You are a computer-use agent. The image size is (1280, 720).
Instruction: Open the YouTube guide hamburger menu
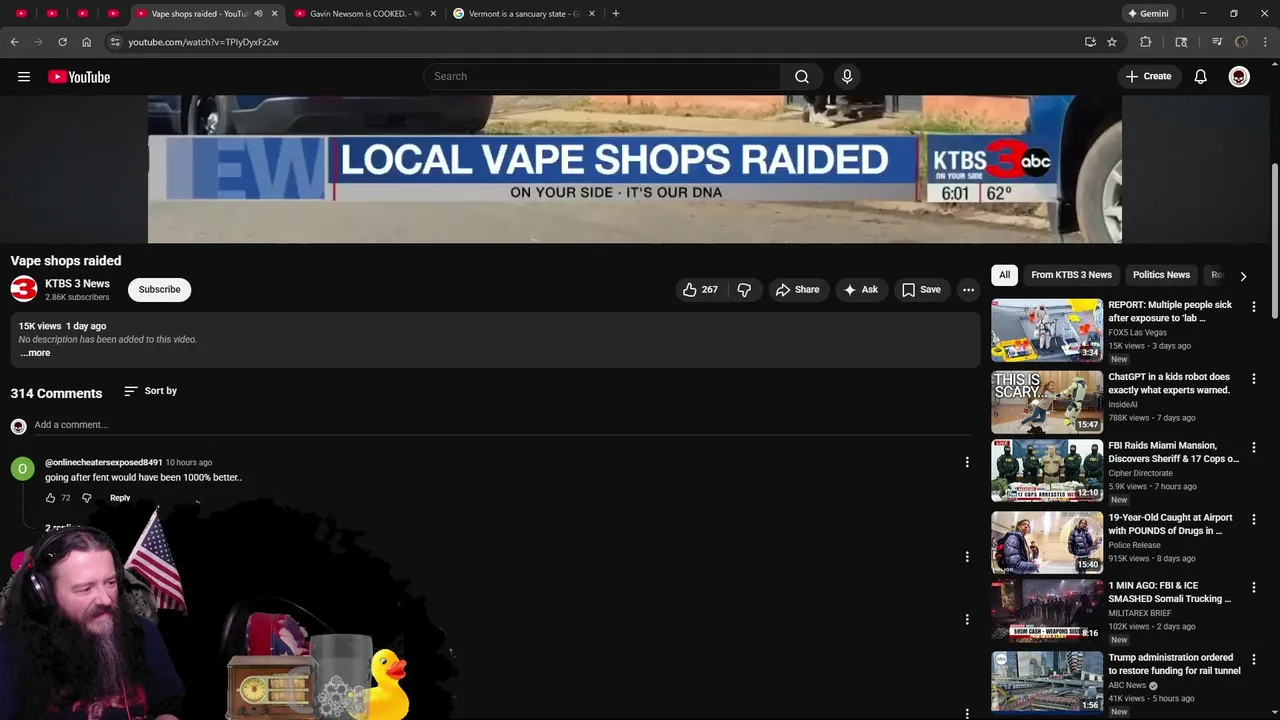click(24, 77)
